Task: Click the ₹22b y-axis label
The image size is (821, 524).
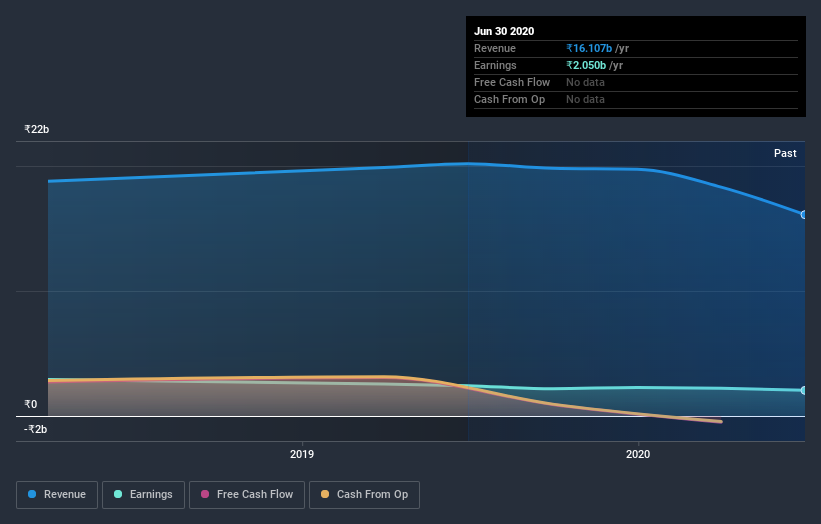Action: click(x=37, y=129)
